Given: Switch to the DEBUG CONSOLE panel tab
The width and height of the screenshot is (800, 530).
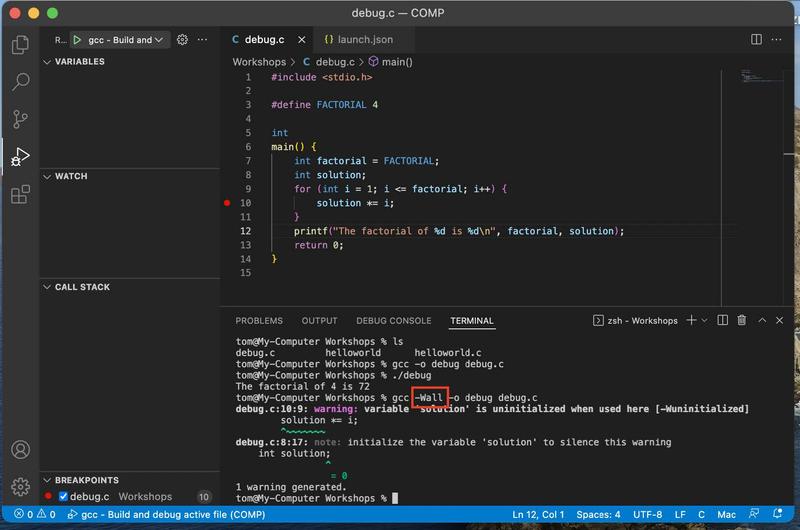Looking at the screenshot, I should (393, 321).
